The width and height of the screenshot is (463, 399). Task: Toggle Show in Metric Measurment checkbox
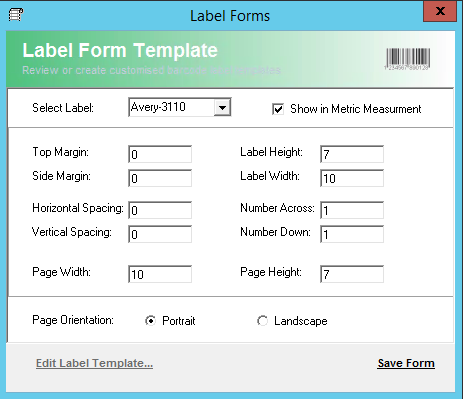coord(278,109)
